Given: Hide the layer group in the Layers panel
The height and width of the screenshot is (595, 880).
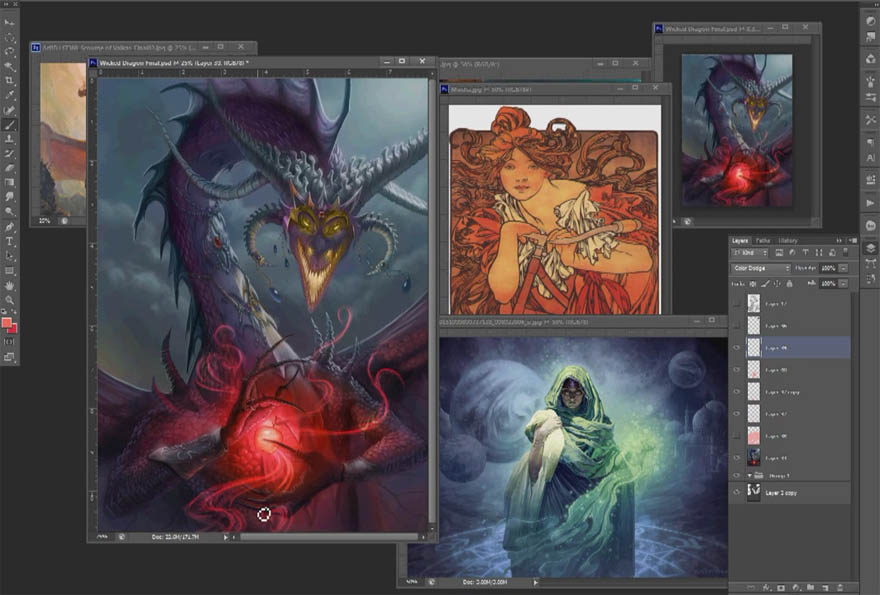Looking at the screenshot, I should (x=737, y=475).
